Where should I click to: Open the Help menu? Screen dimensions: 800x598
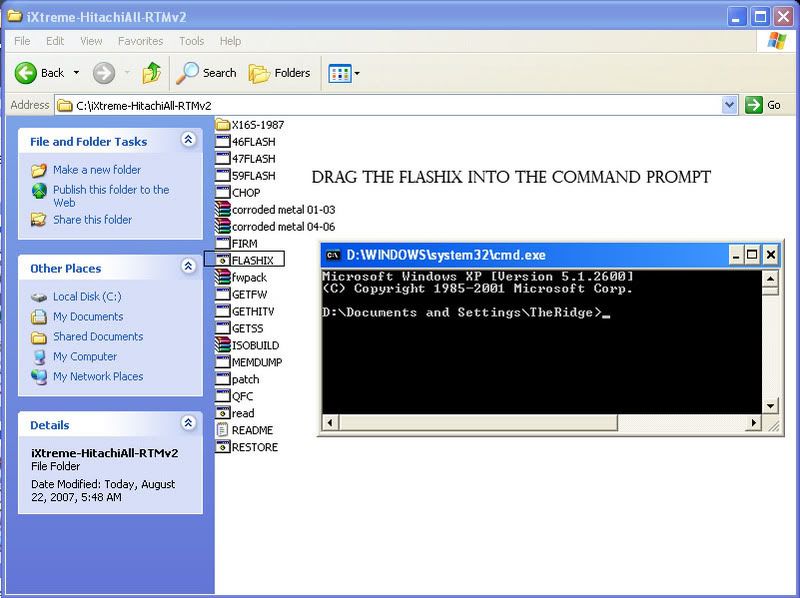[230, 41]
